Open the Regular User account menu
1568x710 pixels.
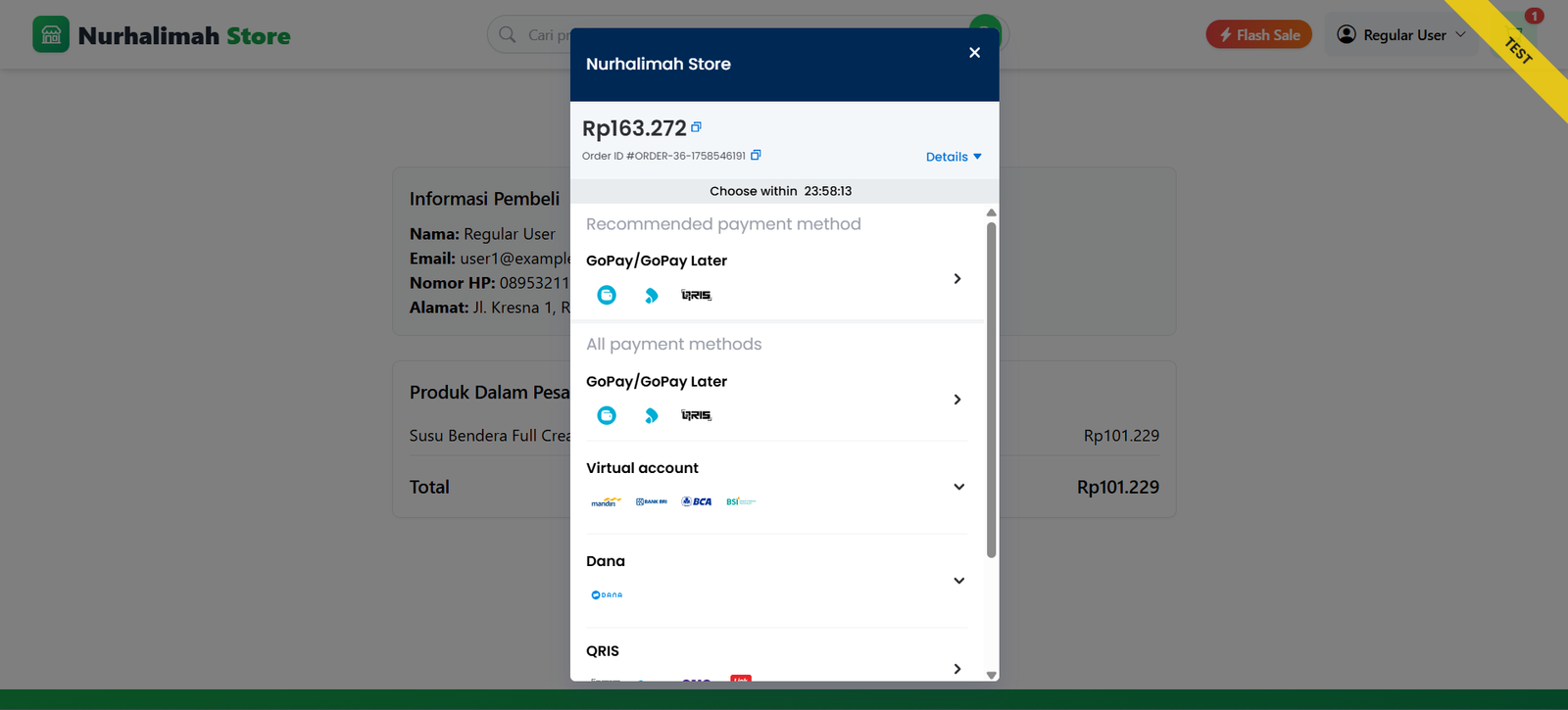(x=1400, y=35)
